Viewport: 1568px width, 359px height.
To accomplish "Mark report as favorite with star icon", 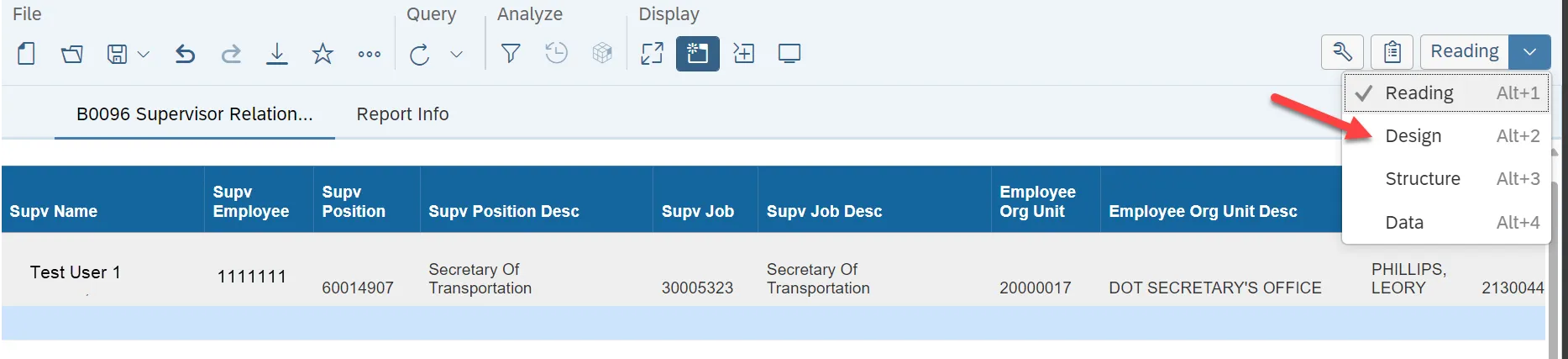I will [x=323, y=54].
